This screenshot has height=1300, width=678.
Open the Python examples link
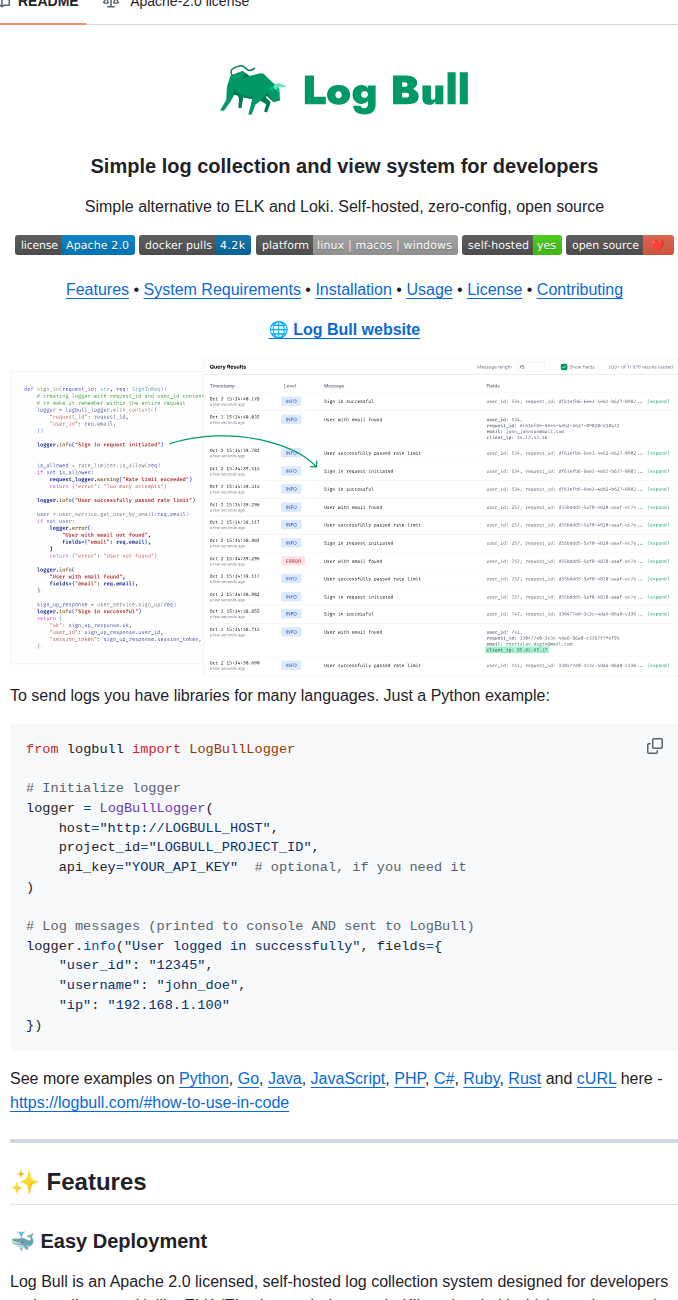(204, 1079)
